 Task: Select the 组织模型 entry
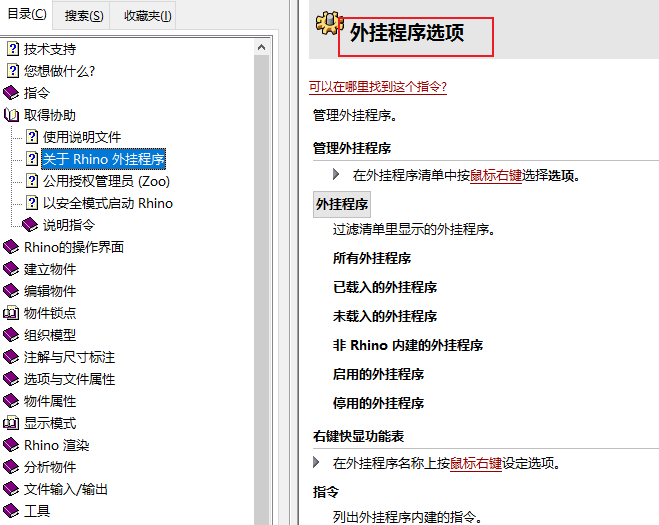[50, 335]
